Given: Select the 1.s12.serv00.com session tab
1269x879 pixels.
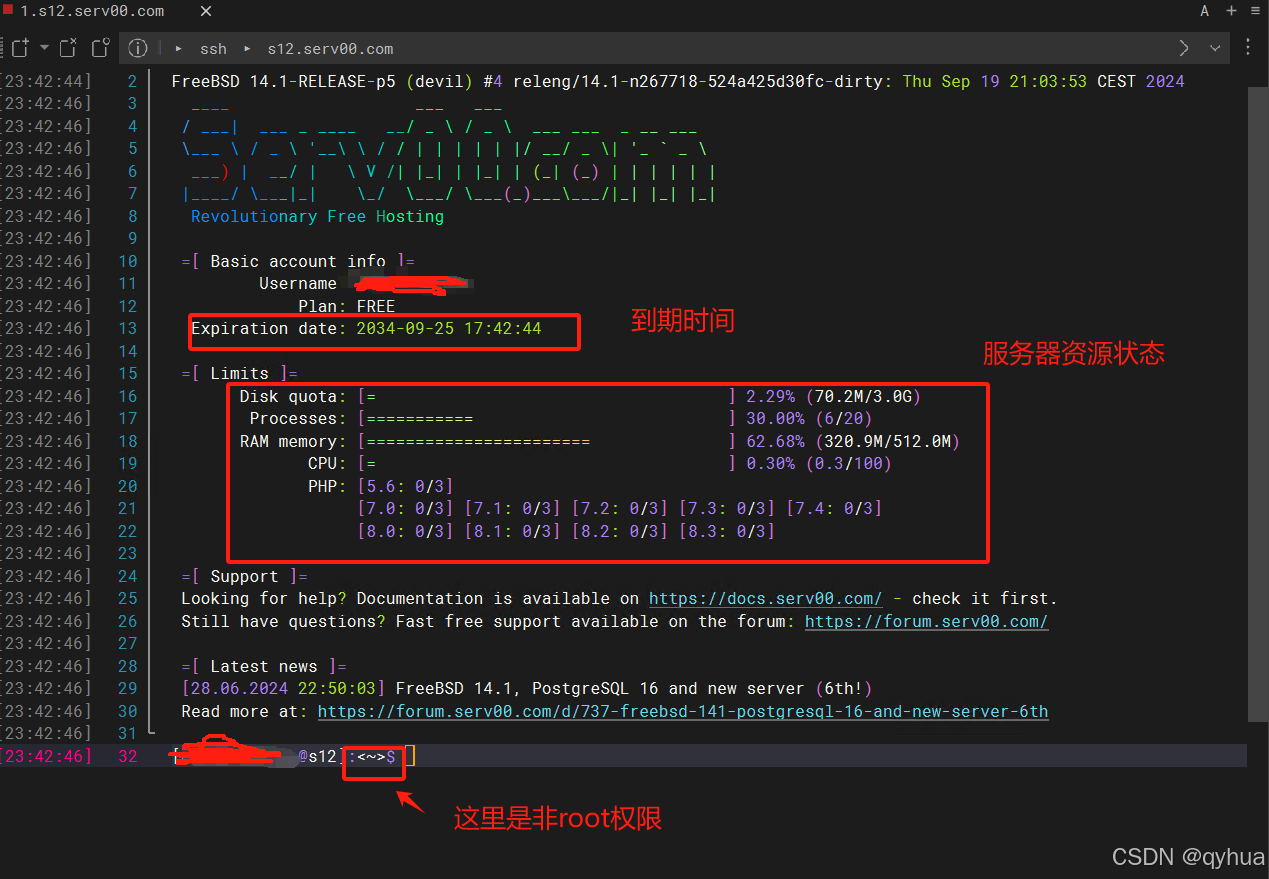Looking at the screenshot, I should (92, 11).
